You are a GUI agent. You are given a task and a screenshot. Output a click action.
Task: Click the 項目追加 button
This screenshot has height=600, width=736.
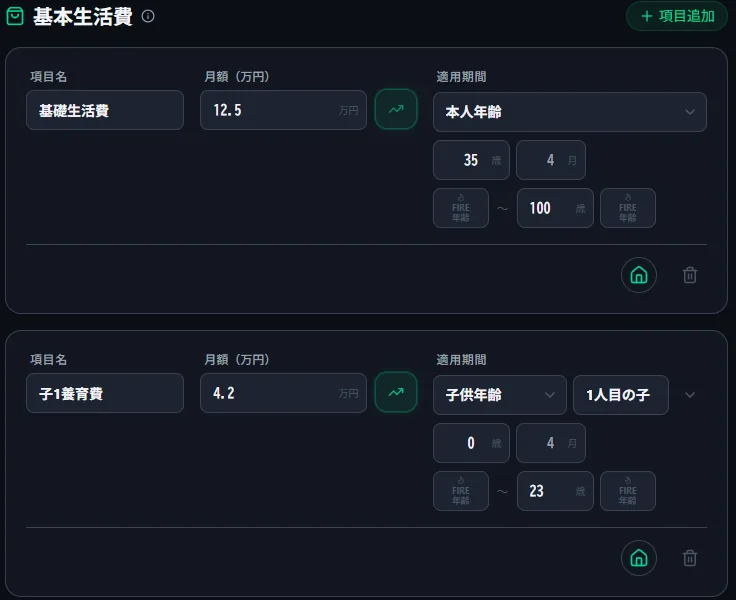(x=676, y=16)
